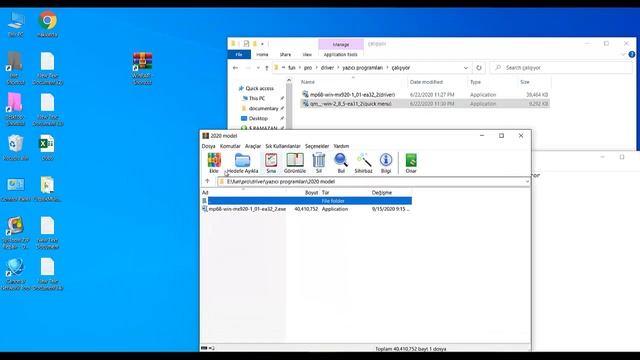Image resolution: width=640 pixels, height=360 pixels.
Task: Click Explorer's back navigation arrow
Action: tap(235, 68)
